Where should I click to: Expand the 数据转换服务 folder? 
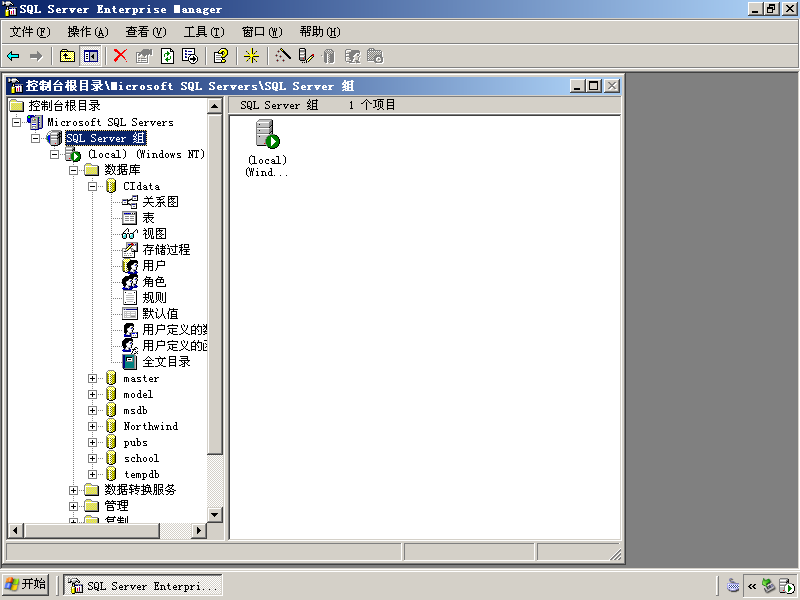(73, 490)
